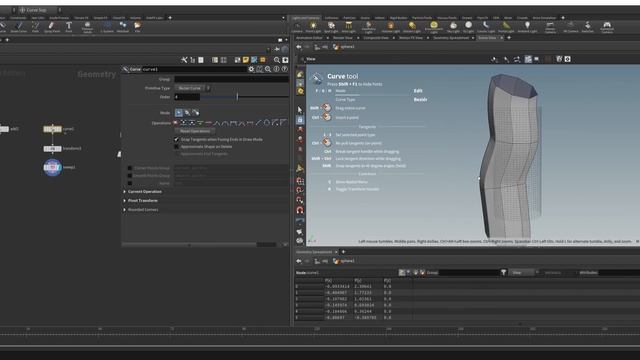
Task: Enable the Smooth Points Group checkbox
Action: [x=129, y=176]
